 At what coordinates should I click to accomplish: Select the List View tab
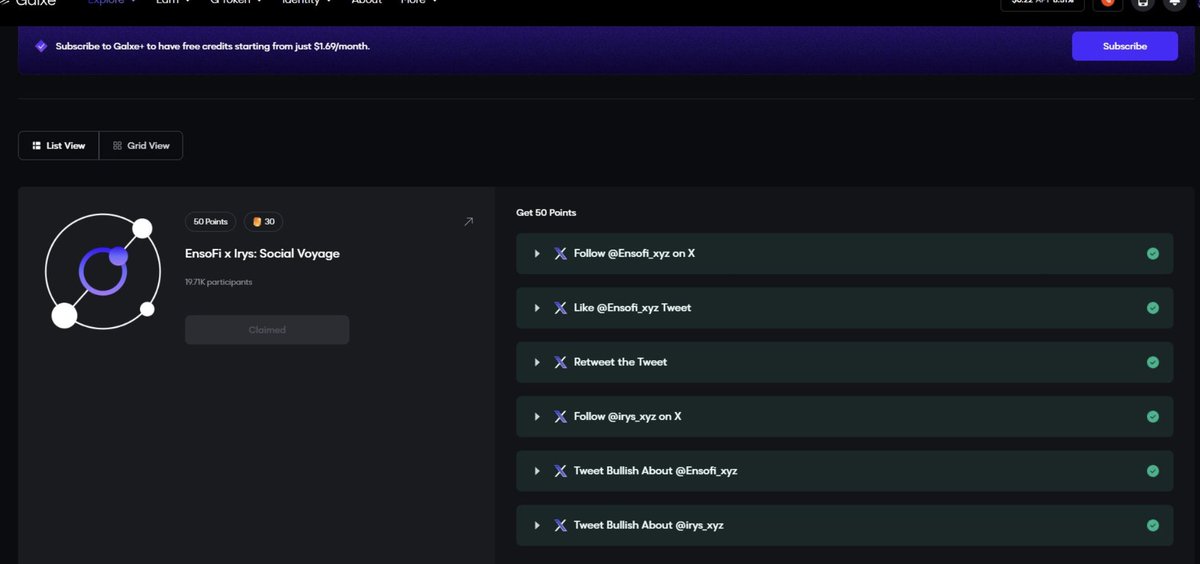pos(59,146)
